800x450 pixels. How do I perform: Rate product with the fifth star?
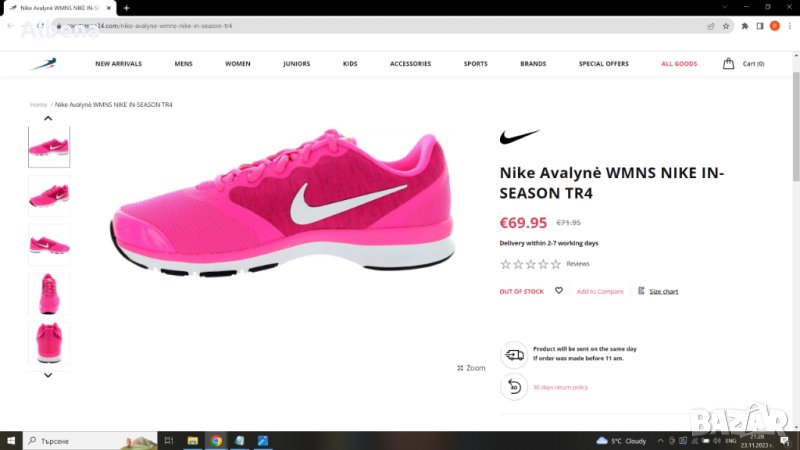pyautogui.click(x=556, y=264)
